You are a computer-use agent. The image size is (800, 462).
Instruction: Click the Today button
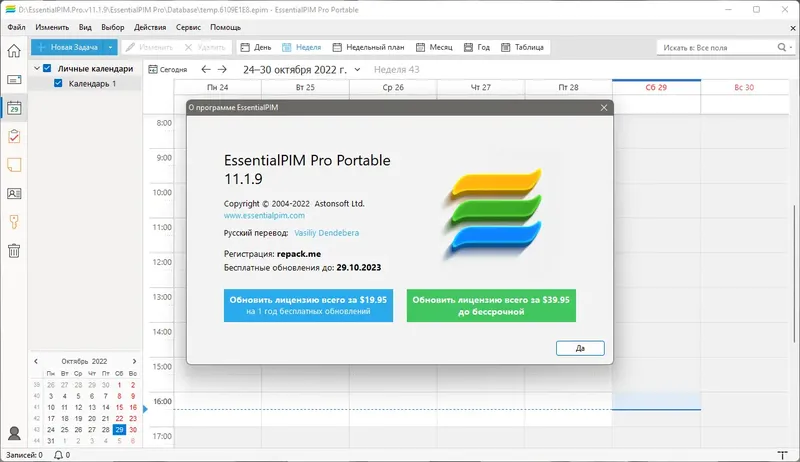click(x=168, y=69)
